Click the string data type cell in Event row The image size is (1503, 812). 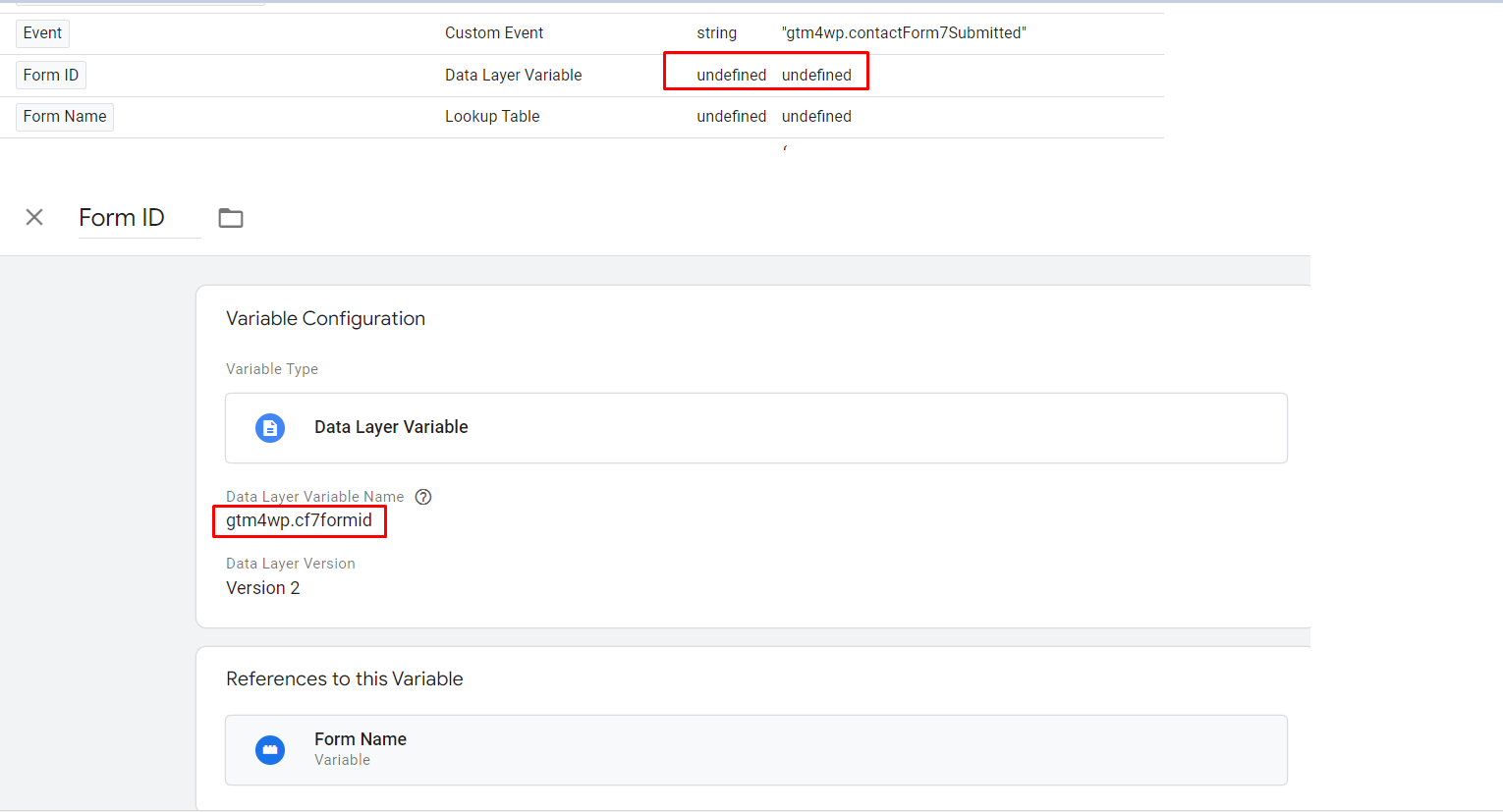click(717, 33)
